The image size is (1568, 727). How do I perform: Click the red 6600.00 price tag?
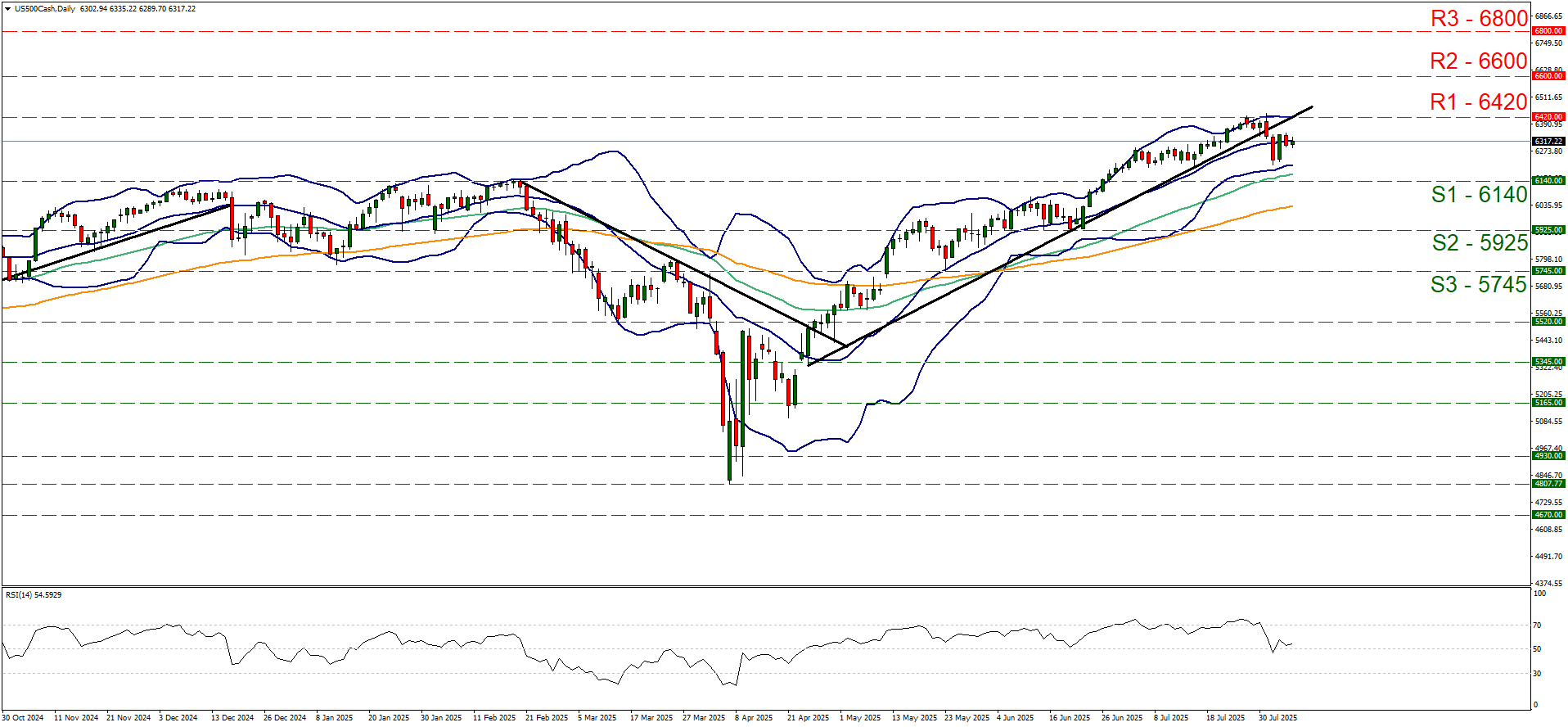[x=1548, y=76]
